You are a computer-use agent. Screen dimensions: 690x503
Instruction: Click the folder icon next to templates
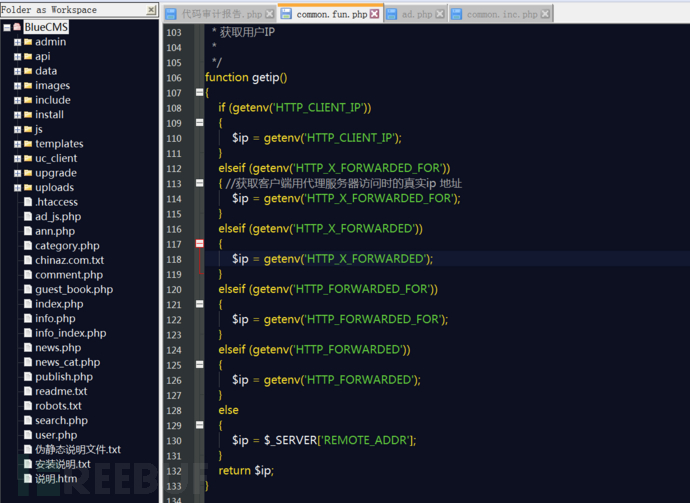[27, 144]
